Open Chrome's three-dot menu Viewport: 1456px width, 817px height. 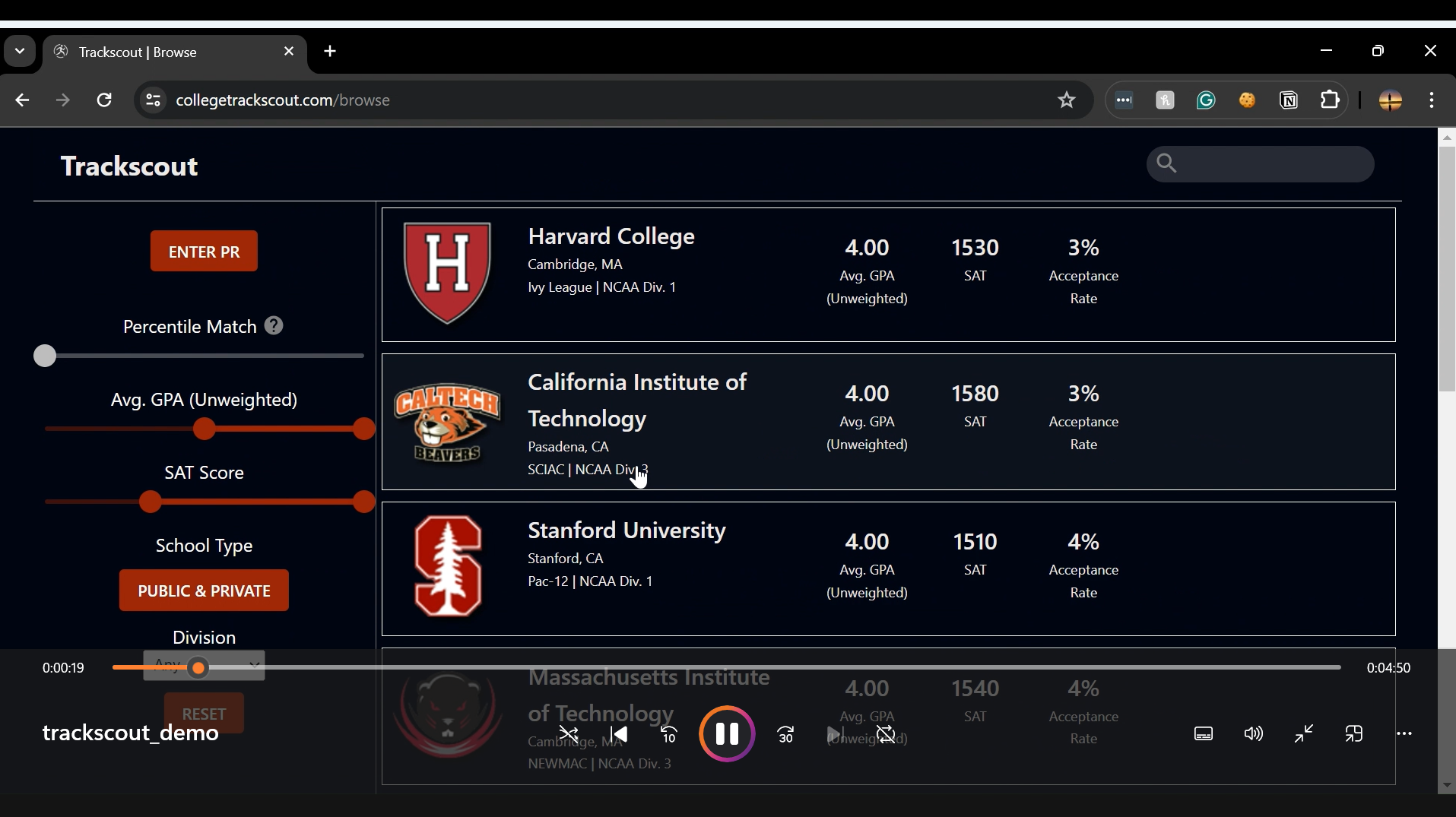pyautogui.click(x=1432, y=100)
